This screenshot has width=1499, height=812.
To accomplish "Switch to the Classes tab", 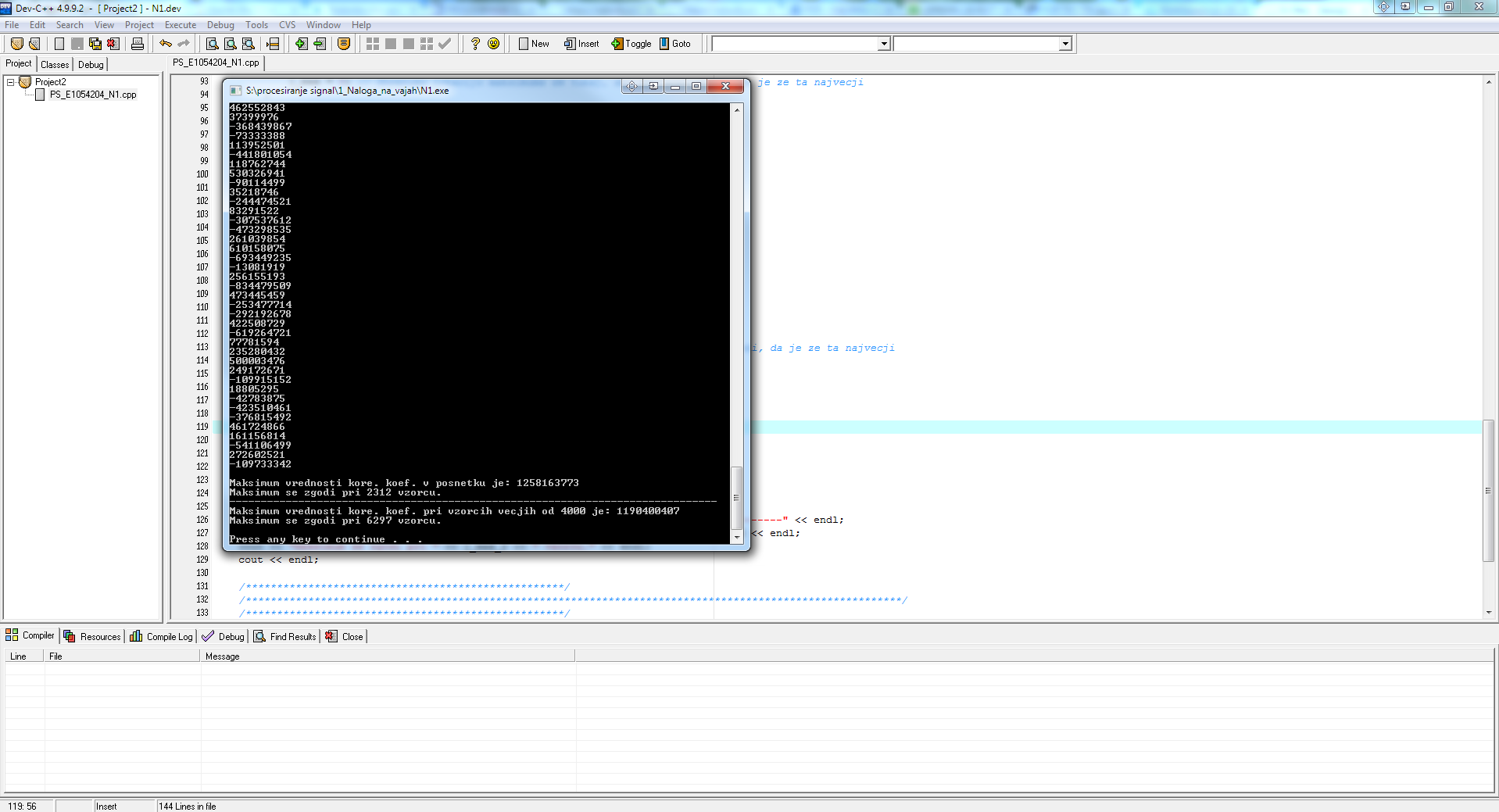I will click(55, 65).
